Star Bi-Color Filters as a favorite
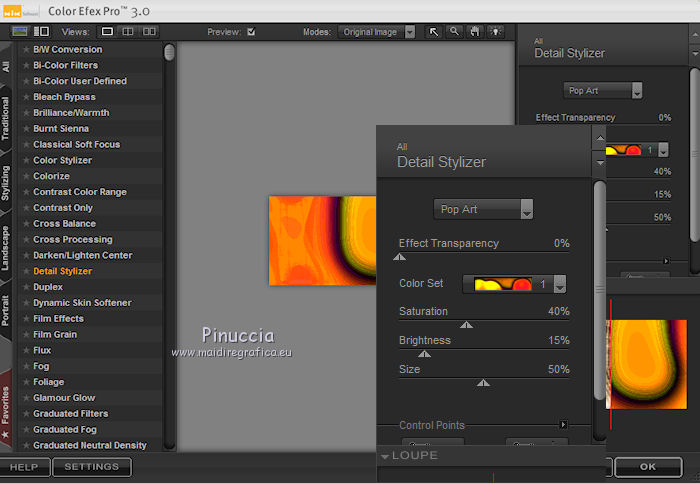 (26, 65)
